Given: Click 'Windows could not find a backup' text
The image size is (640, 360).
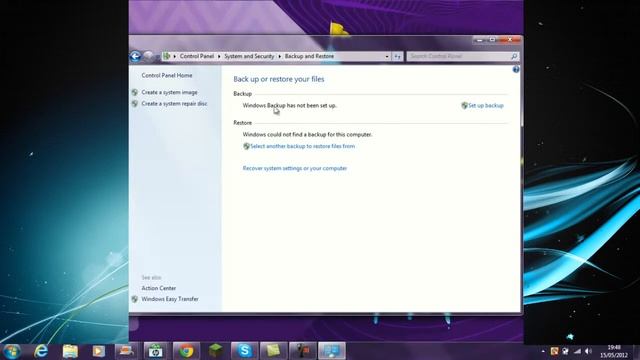Looking at the screenshot, I should pyautogui.click(x=307, y=134).
